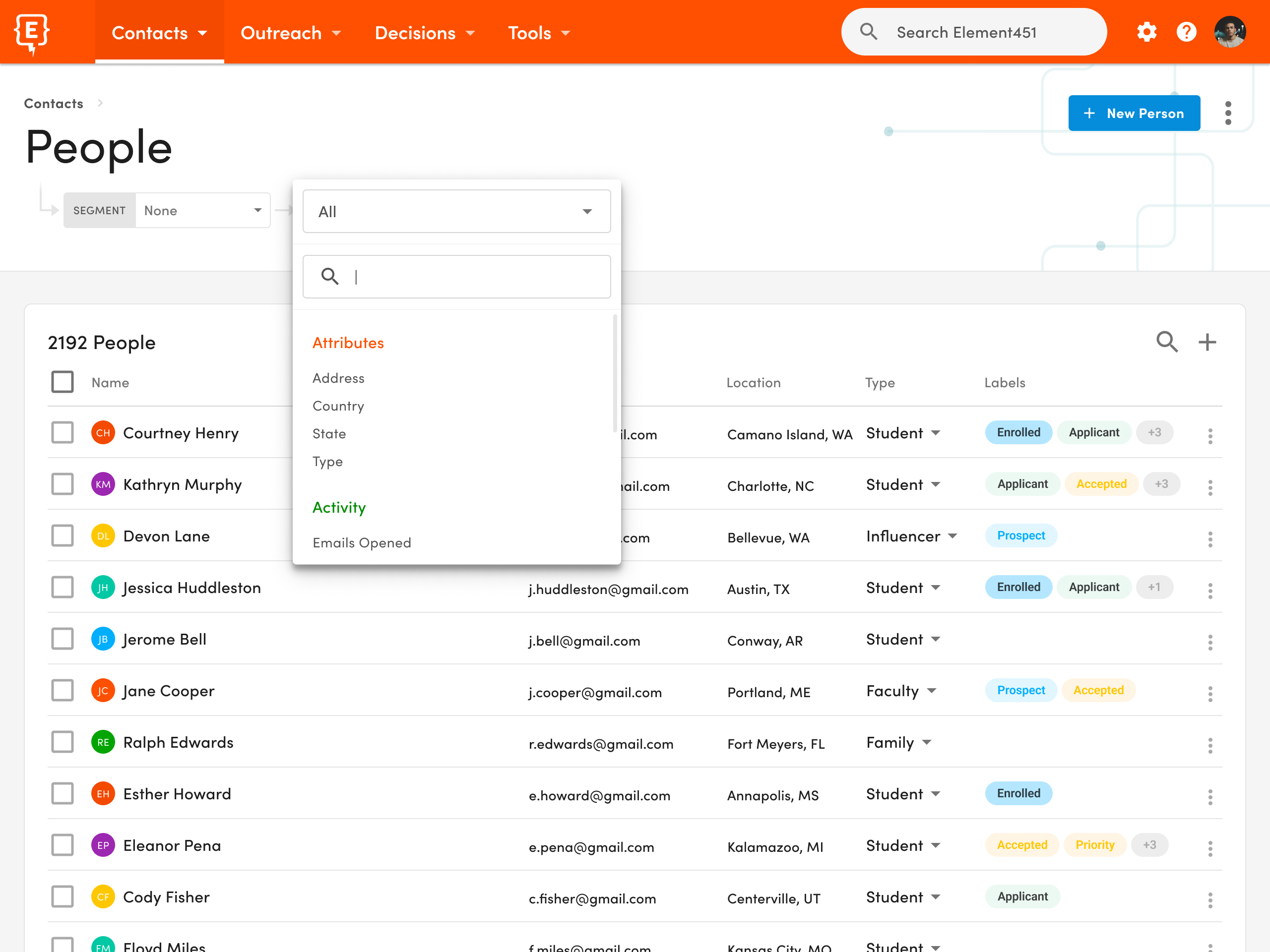Check the checkbox for Devon Lane
Viewport: 1270px width, 952px height.
[x=62, y=535]
